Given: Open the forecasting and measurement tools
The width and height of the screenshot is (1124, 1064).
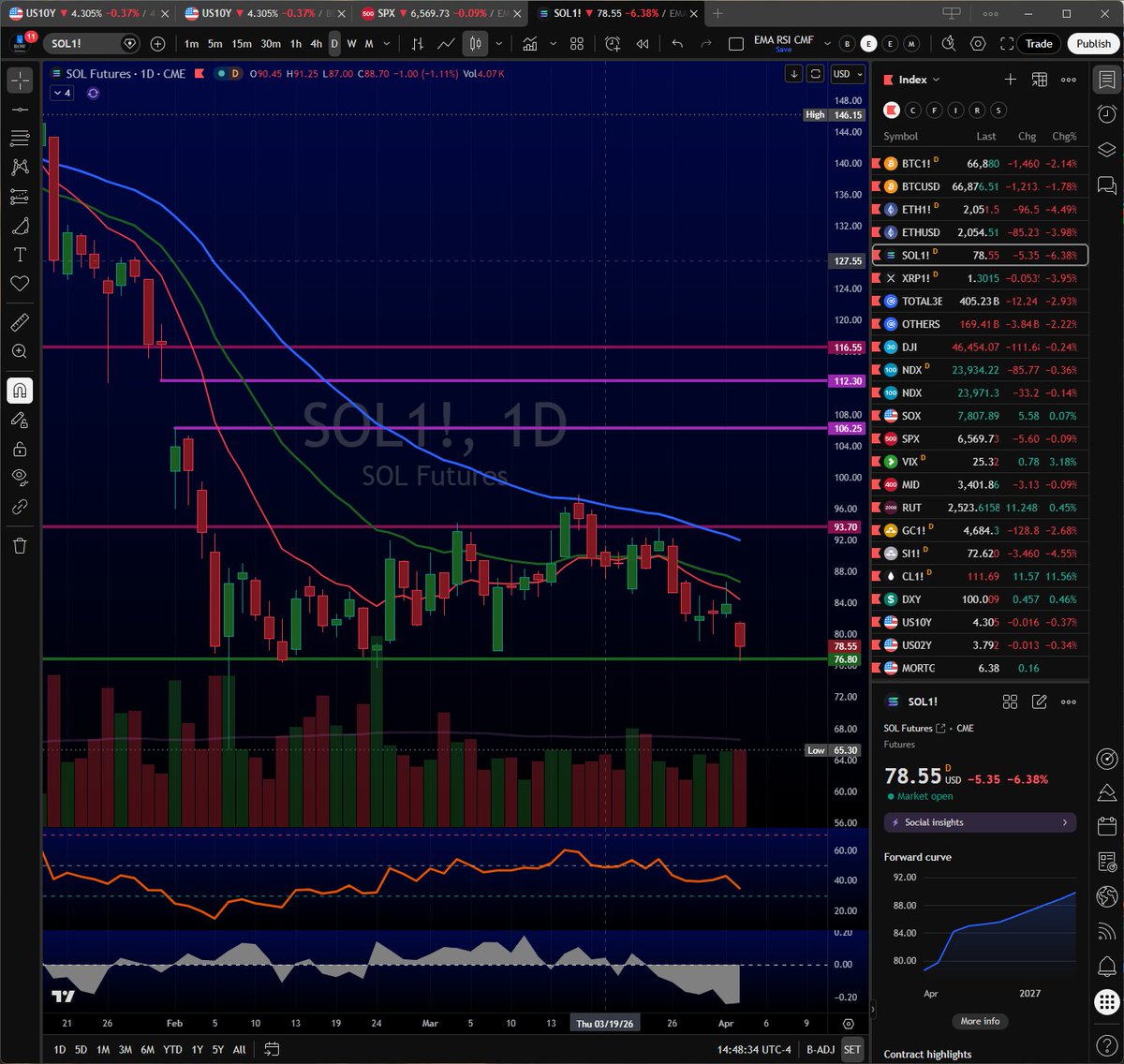Looking at the screenshot, I should (20, 197).
